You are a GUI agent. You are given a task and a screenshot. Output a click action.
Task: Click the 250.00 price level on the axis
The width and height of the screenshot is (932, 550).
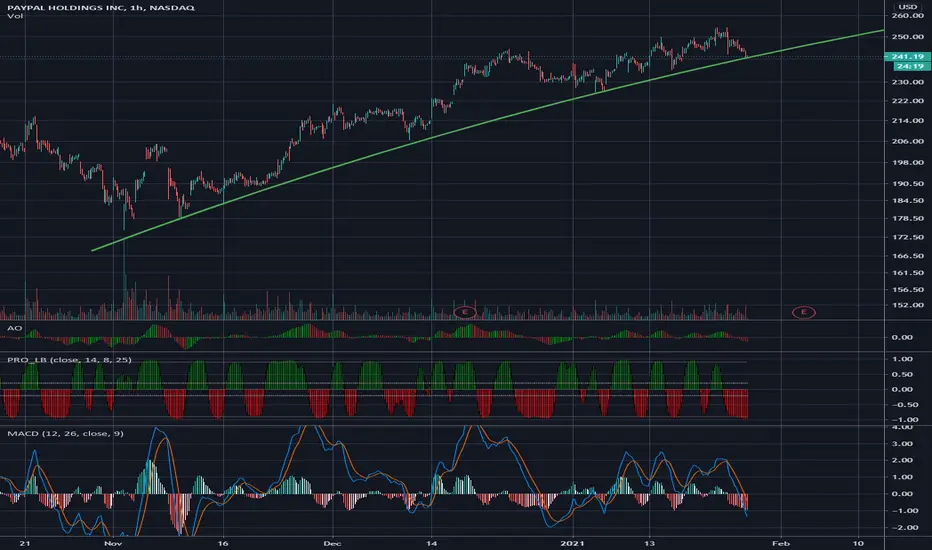[908, 37]
